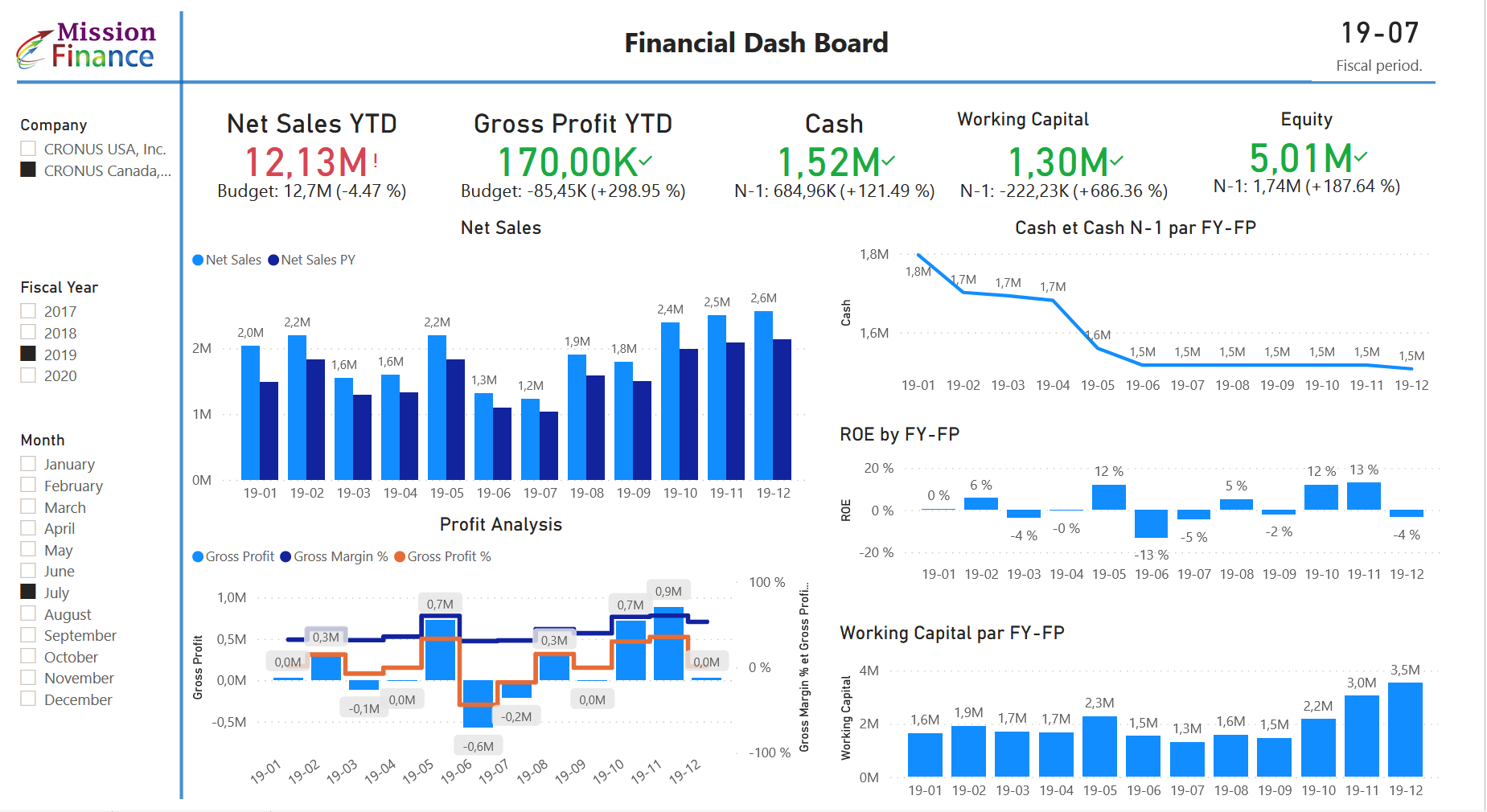Click the Budget: -85,45K (+298.95 %) text
This screenshot has width=1487, height=812.
[x=573, y=191]
